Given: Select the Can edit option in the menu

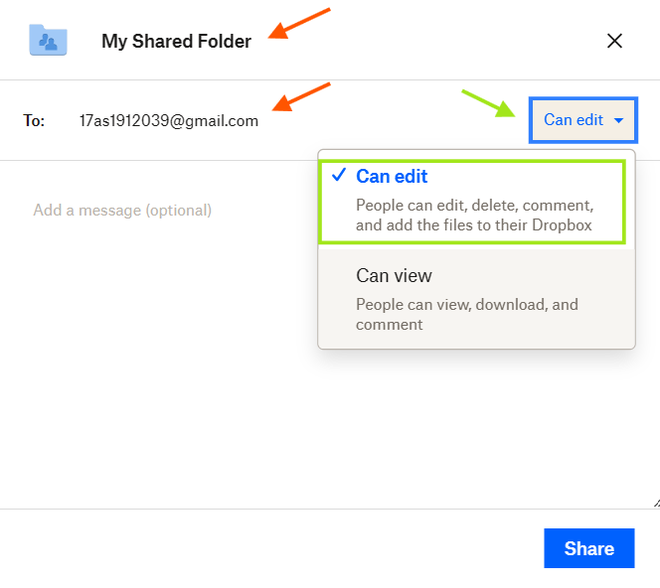Looking at the screenshot, I should 392,177.
